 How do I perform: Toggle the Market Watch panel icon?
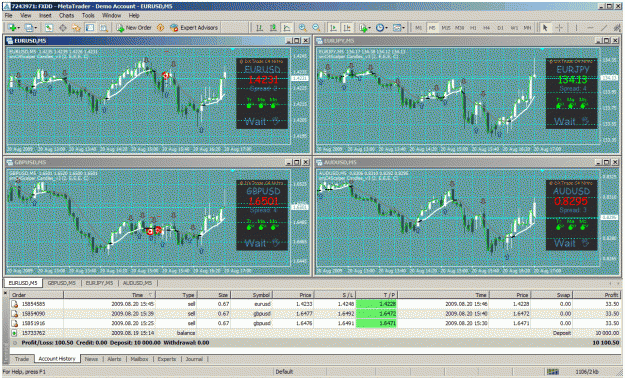[x=49, y=28]
